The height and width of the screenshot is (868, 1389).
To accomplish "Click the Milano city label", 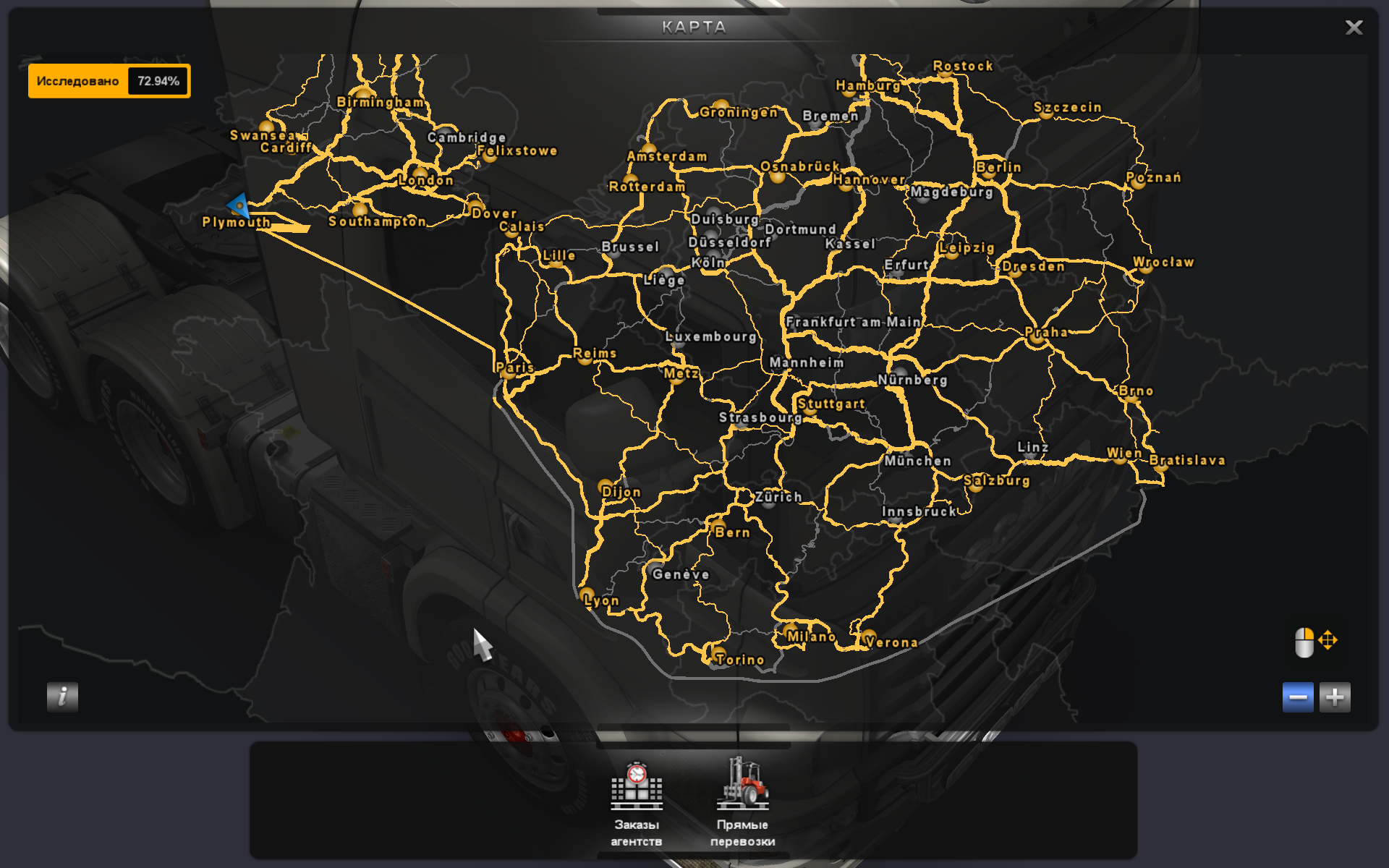I will (811, 637).
